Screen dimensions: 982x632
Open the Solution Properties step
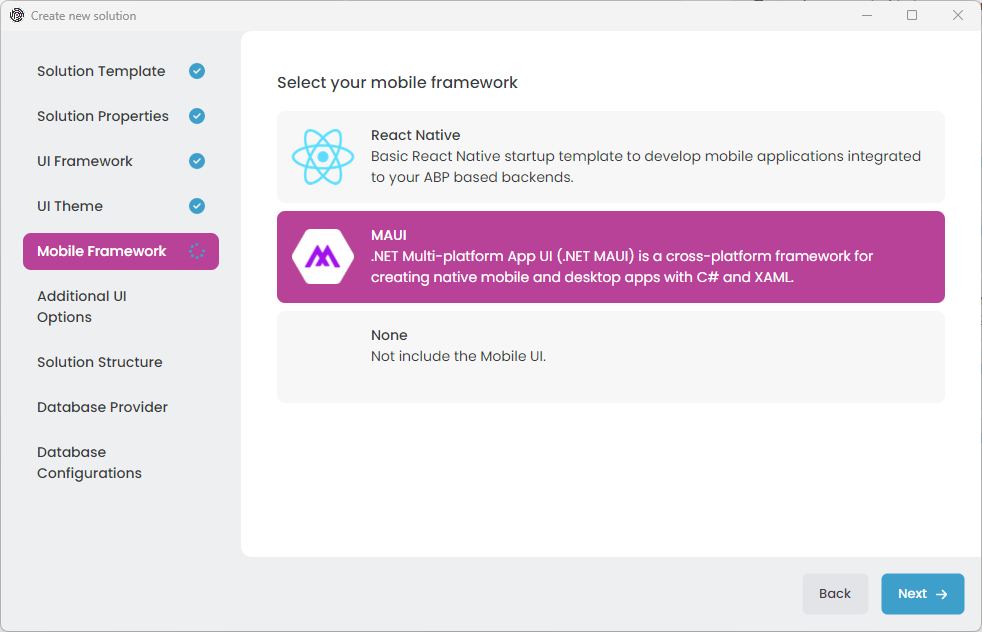point(121,116)
